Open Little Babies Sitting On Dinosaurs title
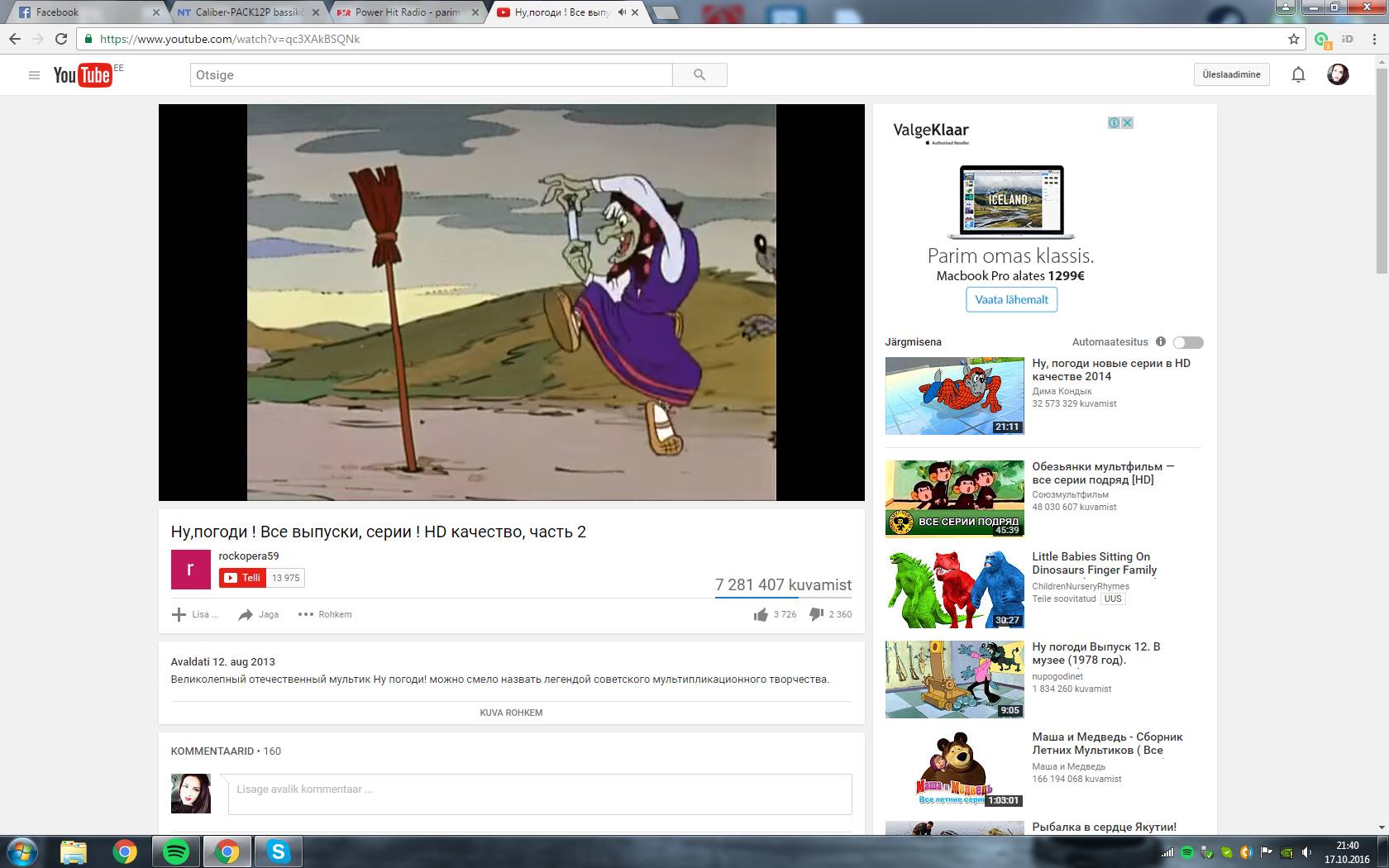Image resolution: width=1389 pixels, height=868 pixels. (1094, 563)
